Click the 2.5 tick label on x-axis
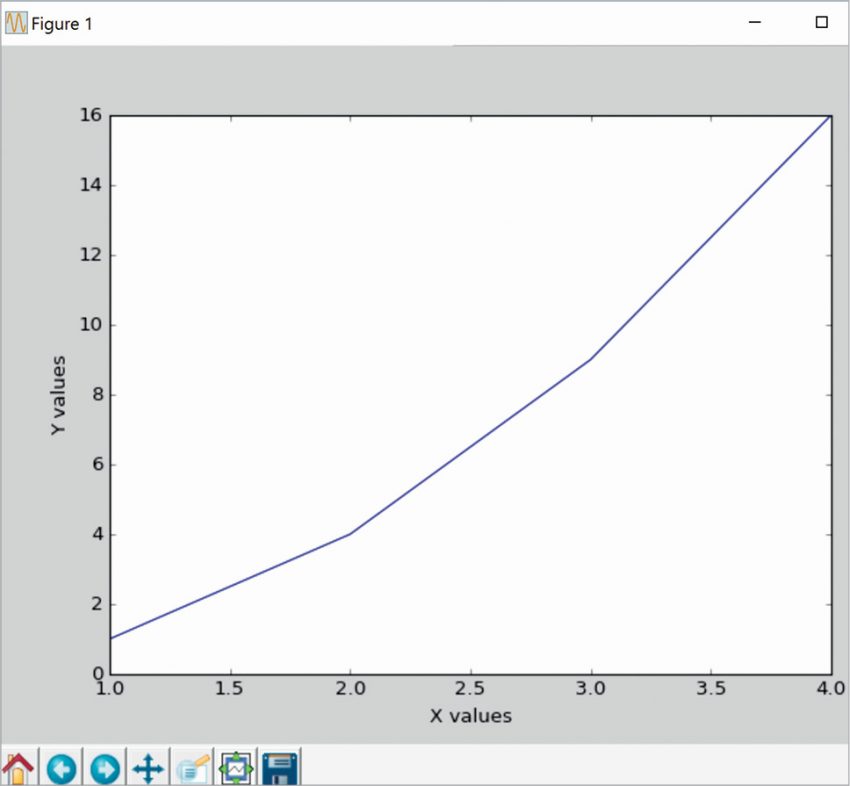The height and width of the screenshot is (786, 850). pyautogui.click(x=470, y=688)
